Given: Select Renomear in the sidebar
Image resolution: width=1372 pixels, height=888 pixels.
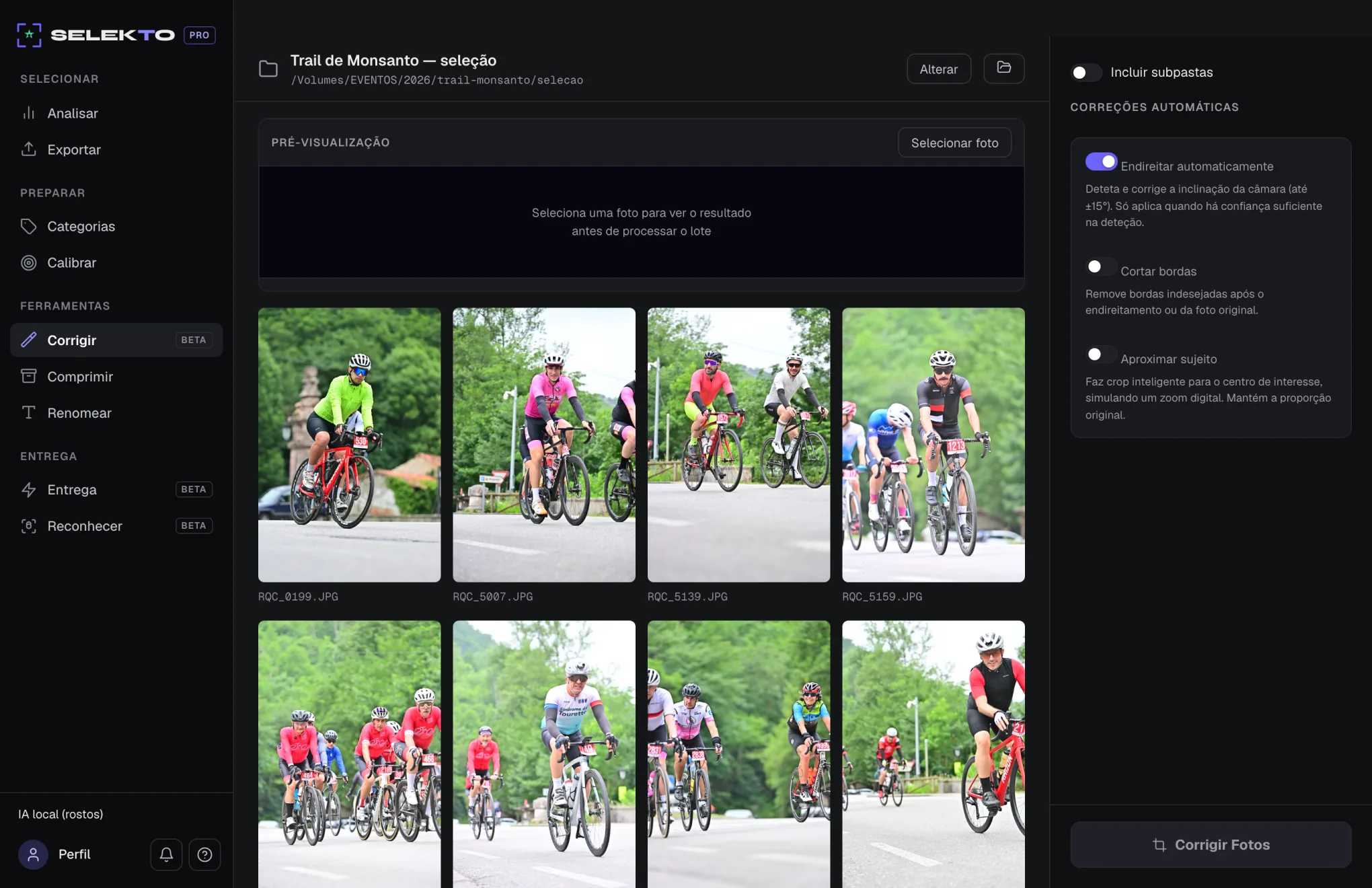Looking at the screenshot, I should click(116, 412).
